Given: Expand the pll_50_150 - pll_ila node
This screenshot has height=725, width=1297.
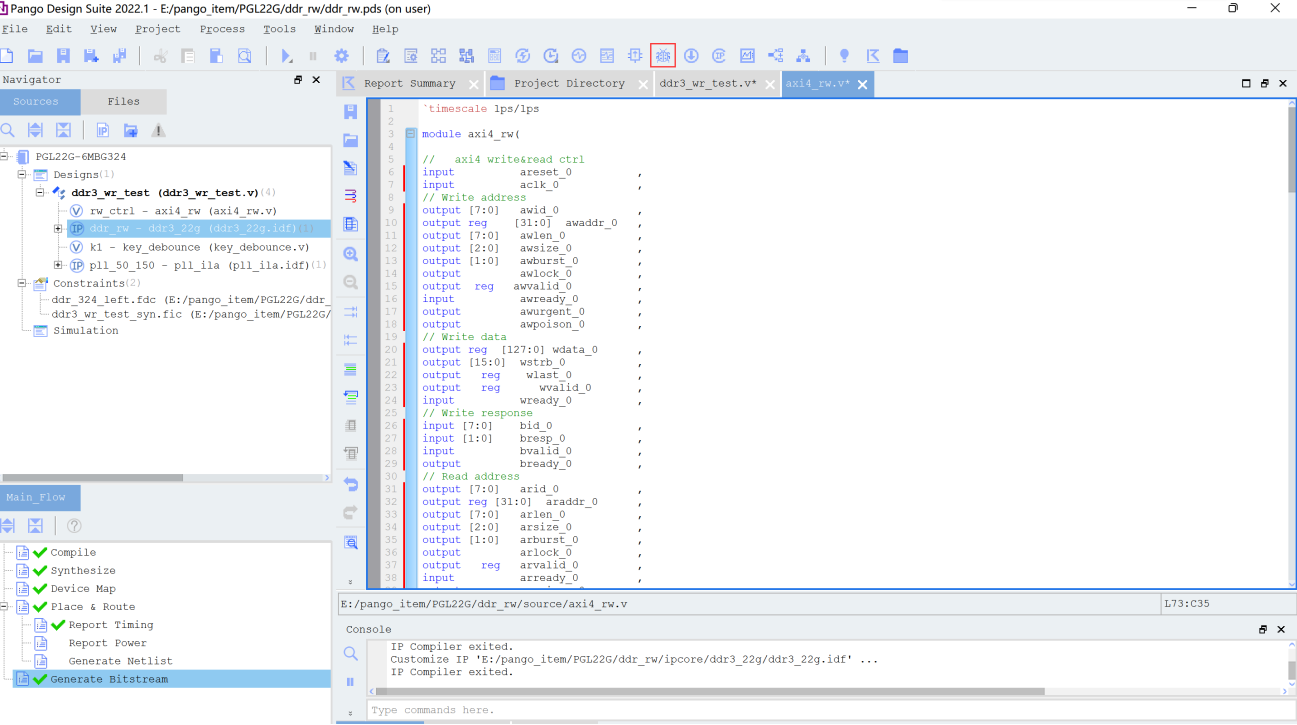Looking at the screenshot, I should (x=58, y=265).
